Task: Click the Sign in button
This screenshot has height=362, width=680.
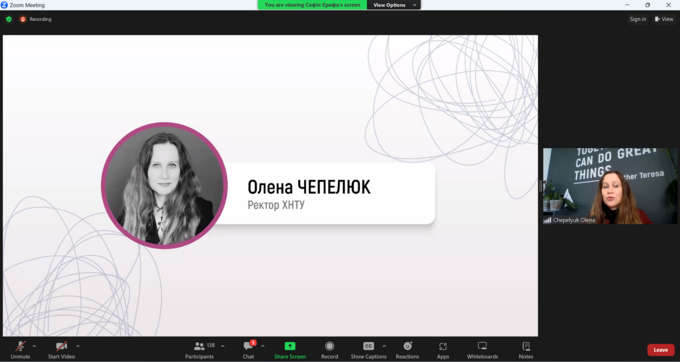Action: (638, 19)
